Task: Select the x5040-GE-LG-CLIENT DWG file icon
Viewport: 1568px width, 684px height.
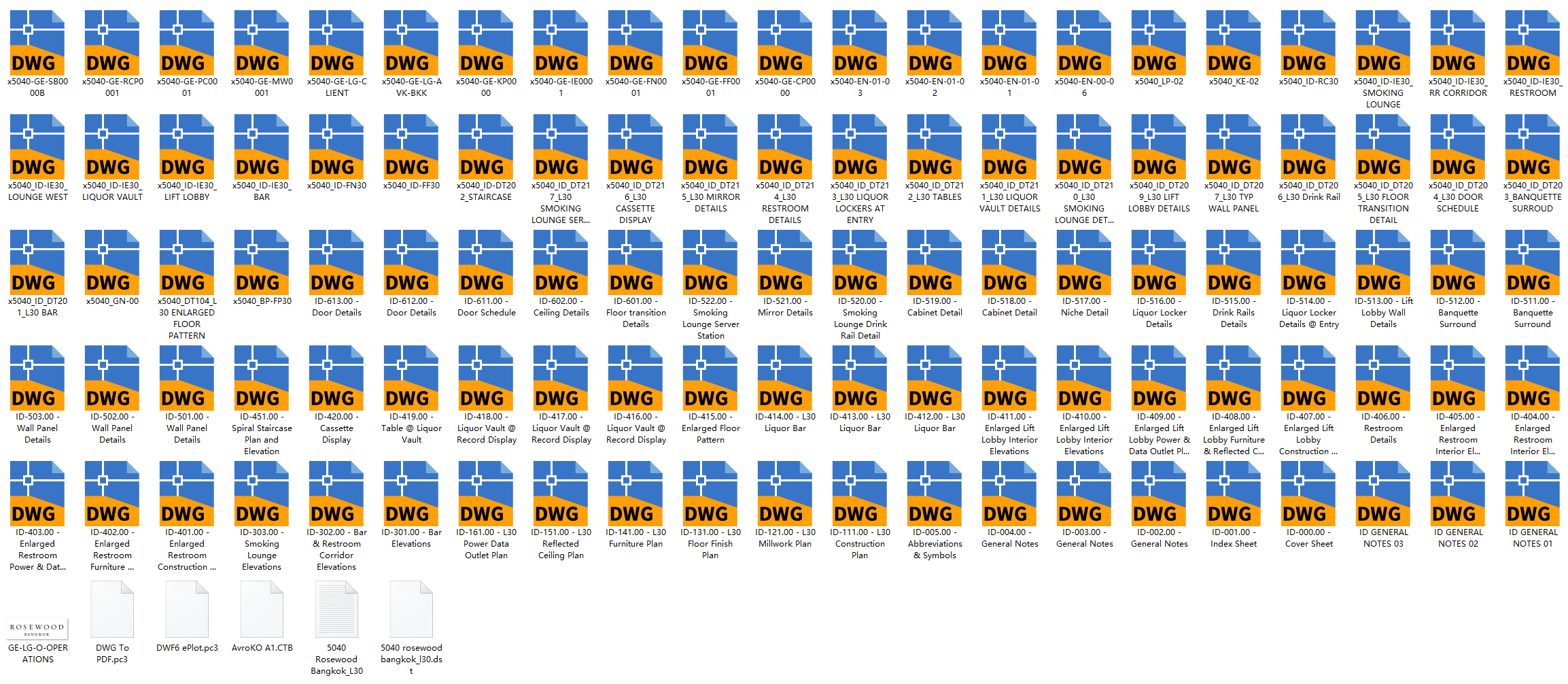Action: pyautogui.click(x=336, y=42)
